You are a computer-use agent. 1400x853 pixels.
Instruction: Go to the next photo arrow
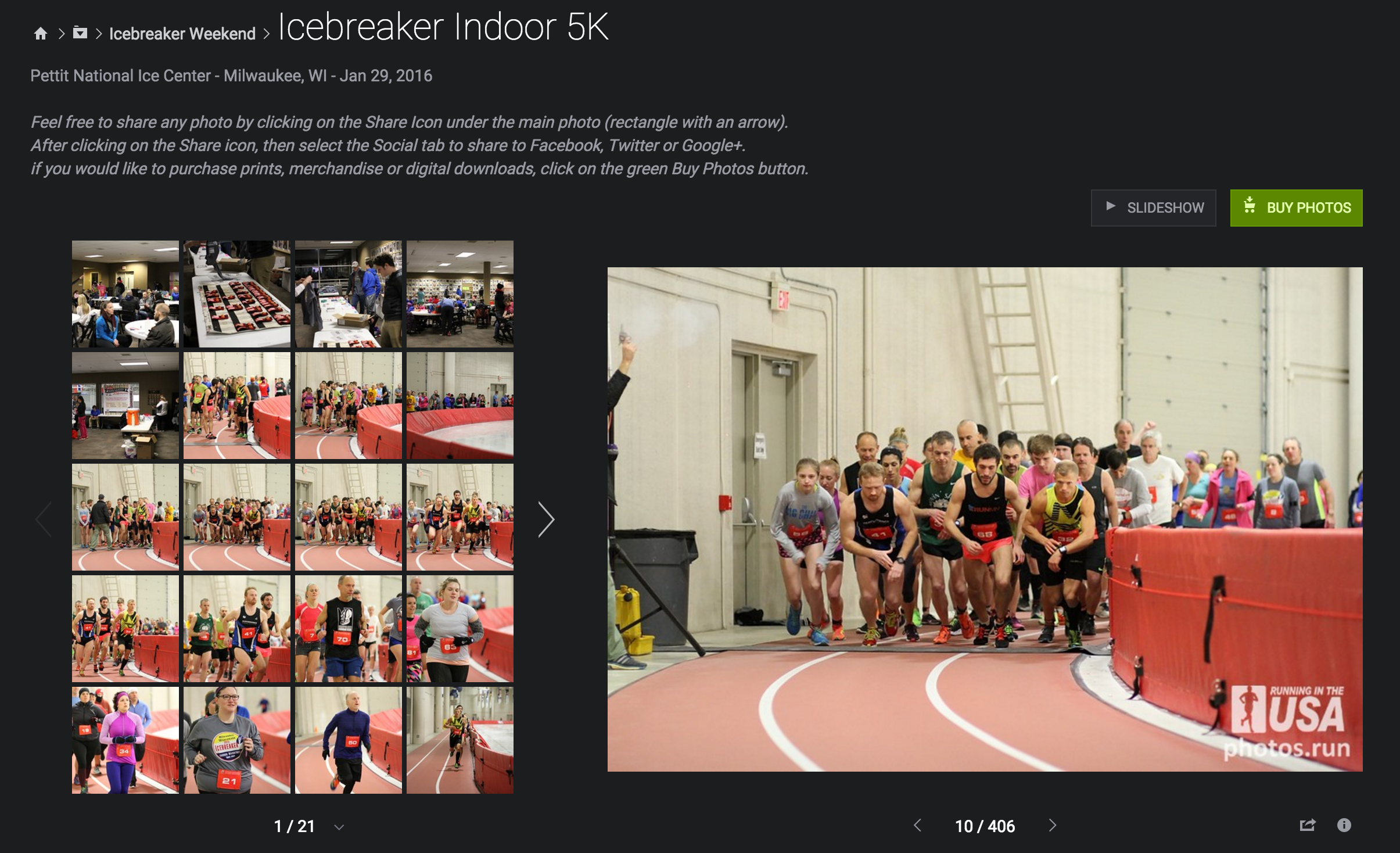(x=1053, y=825)
